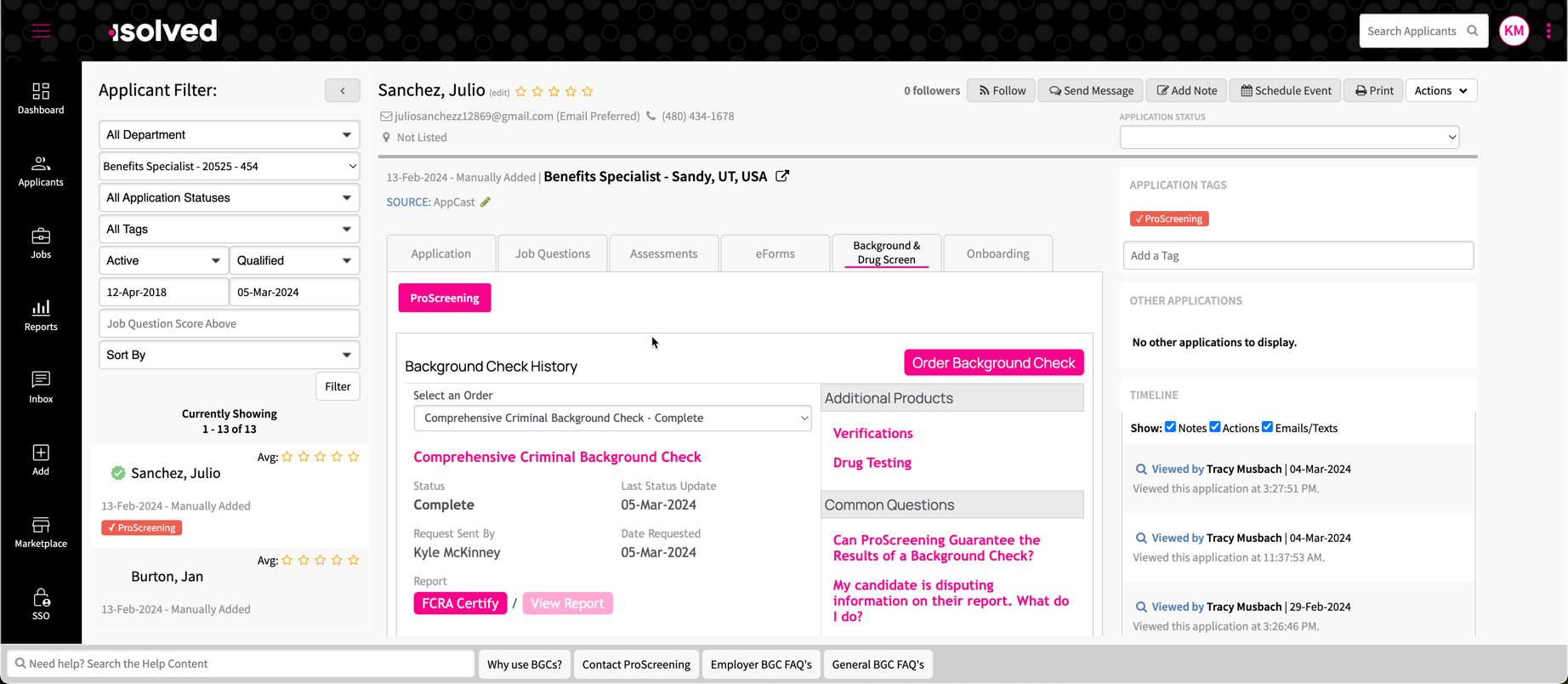This screenshot has width=1568, height=684.
Task: Open the Job Questions tab
Action: pos(553,254)
